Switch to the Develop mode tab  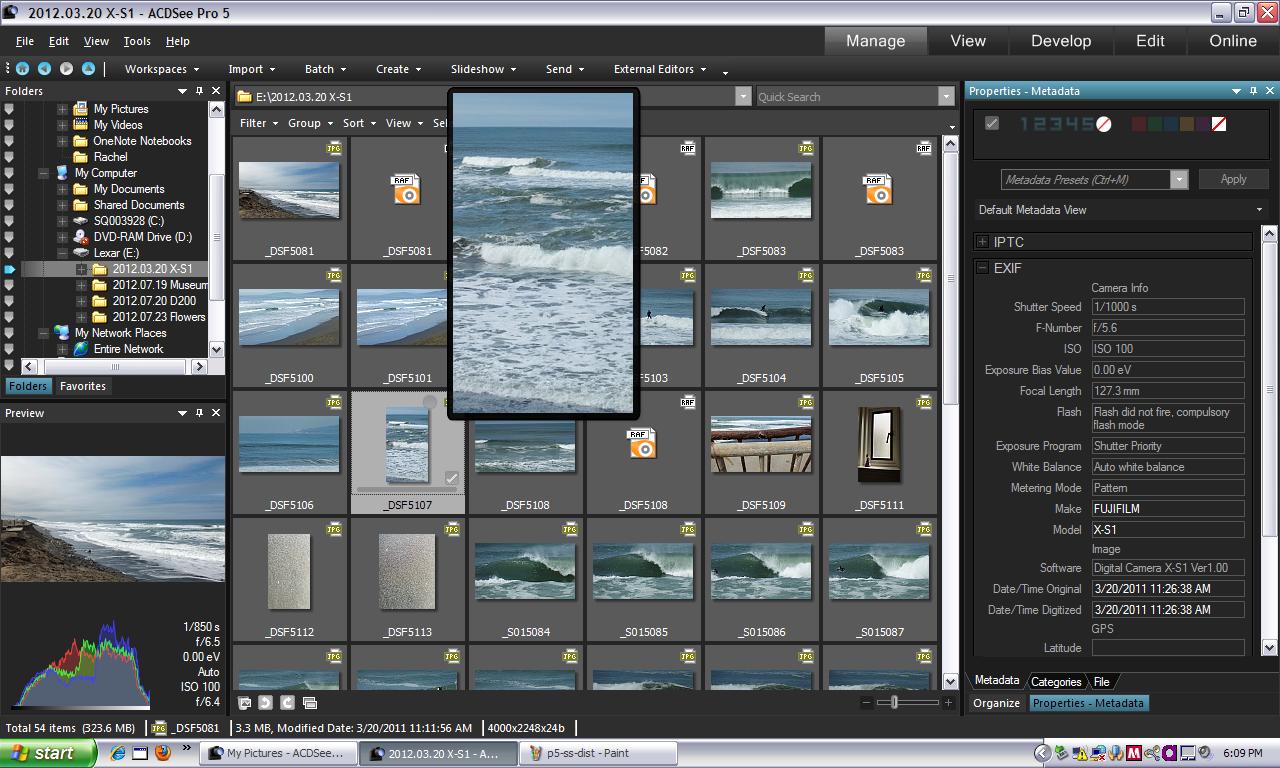[1060, 41]
